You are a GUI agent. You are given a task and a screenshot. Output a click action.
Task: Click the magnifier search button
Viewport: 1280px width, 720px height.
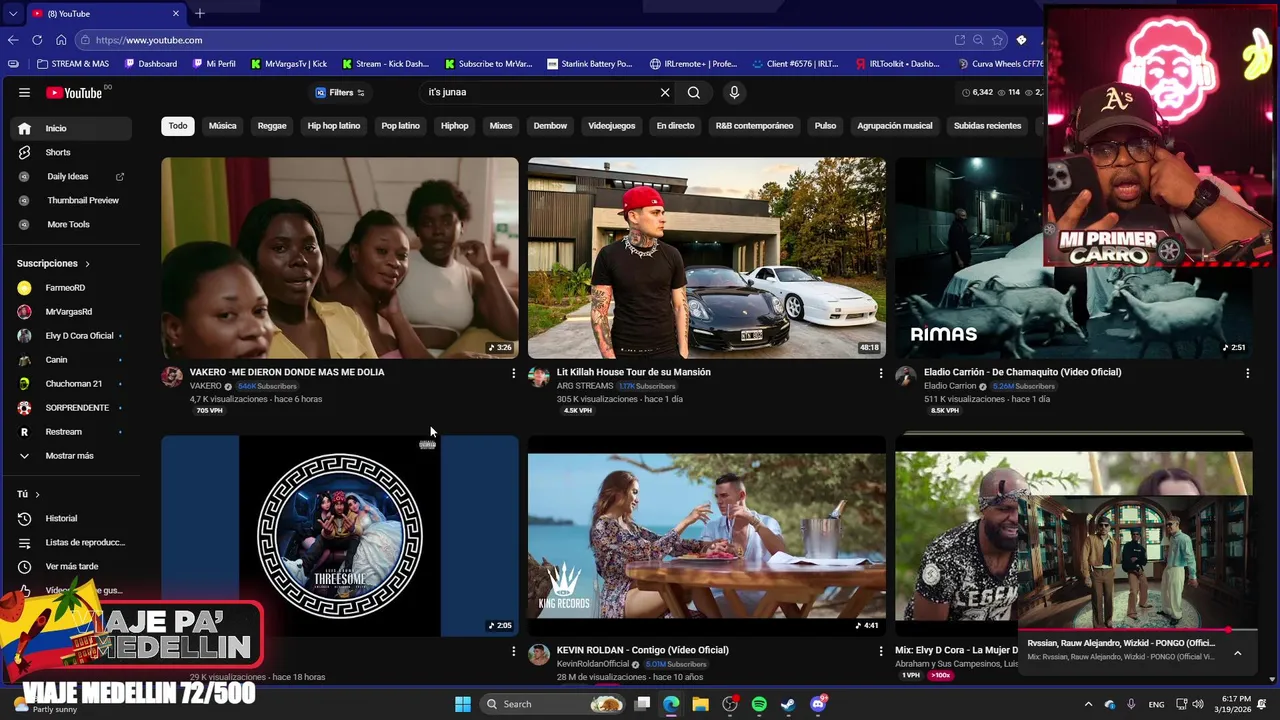pyautogui.click(x=694, y=92)
